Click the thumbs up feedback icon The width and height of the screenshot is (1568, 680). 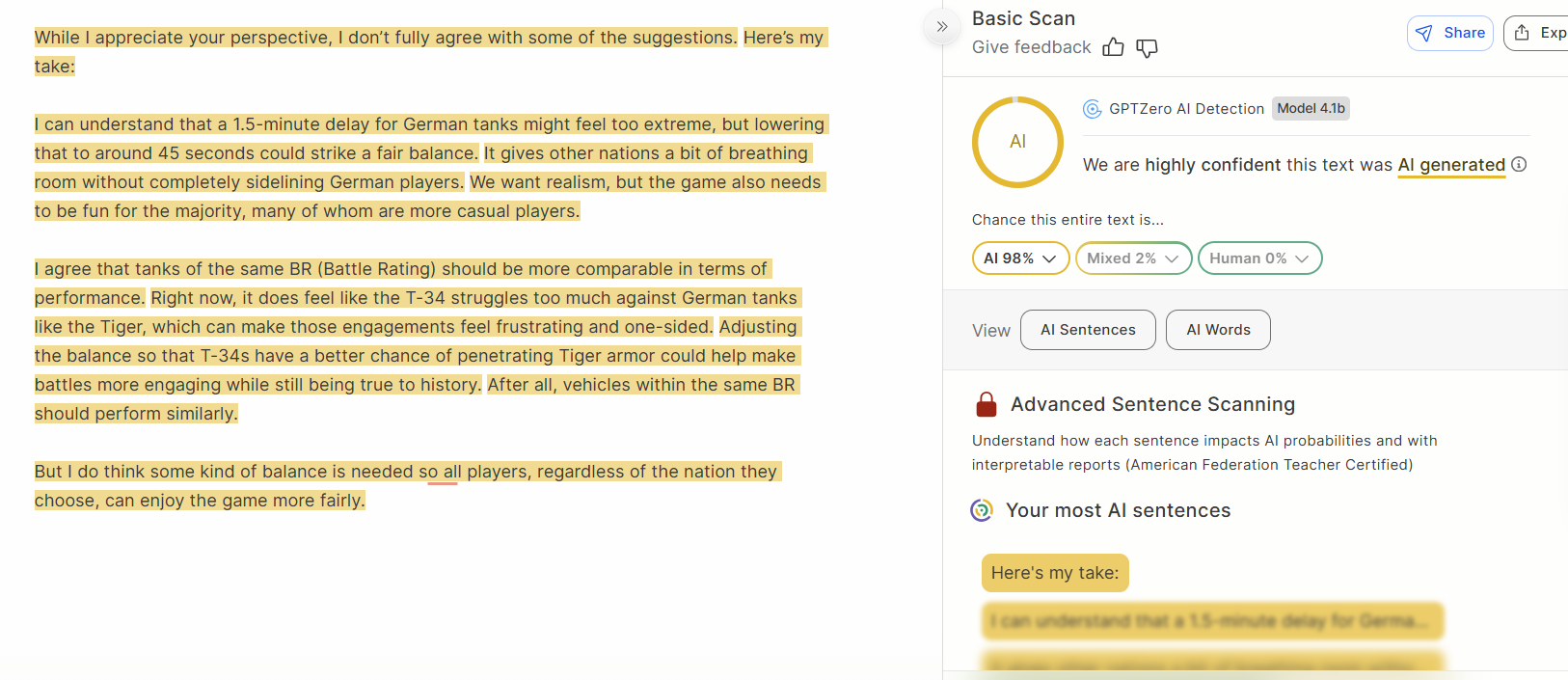pos(1113,47)
